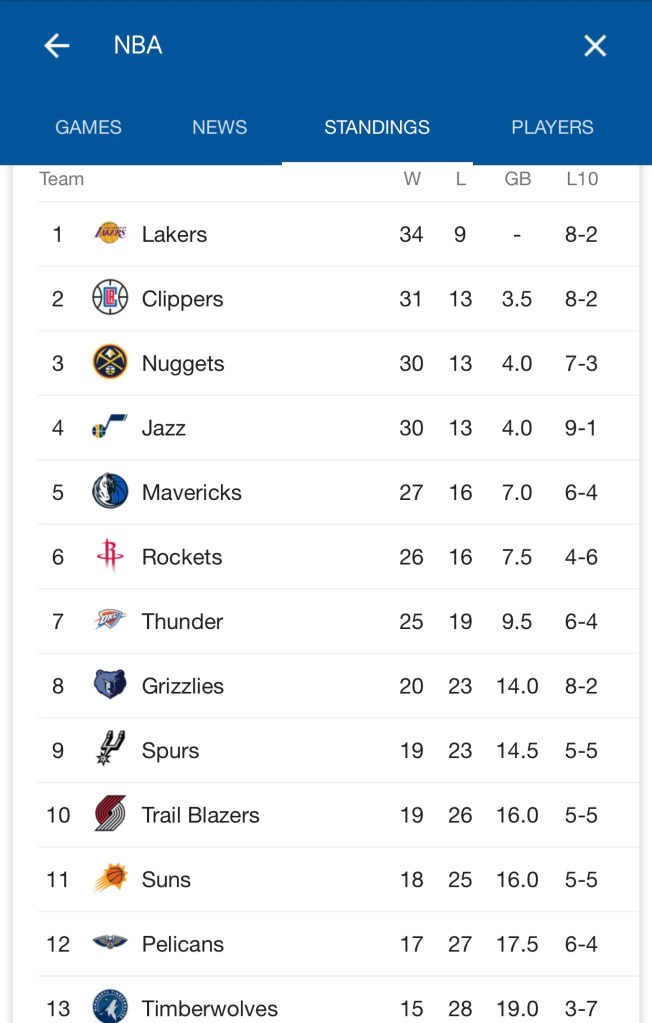
Task: Tap the Lakers team logo
Action: 110,234
